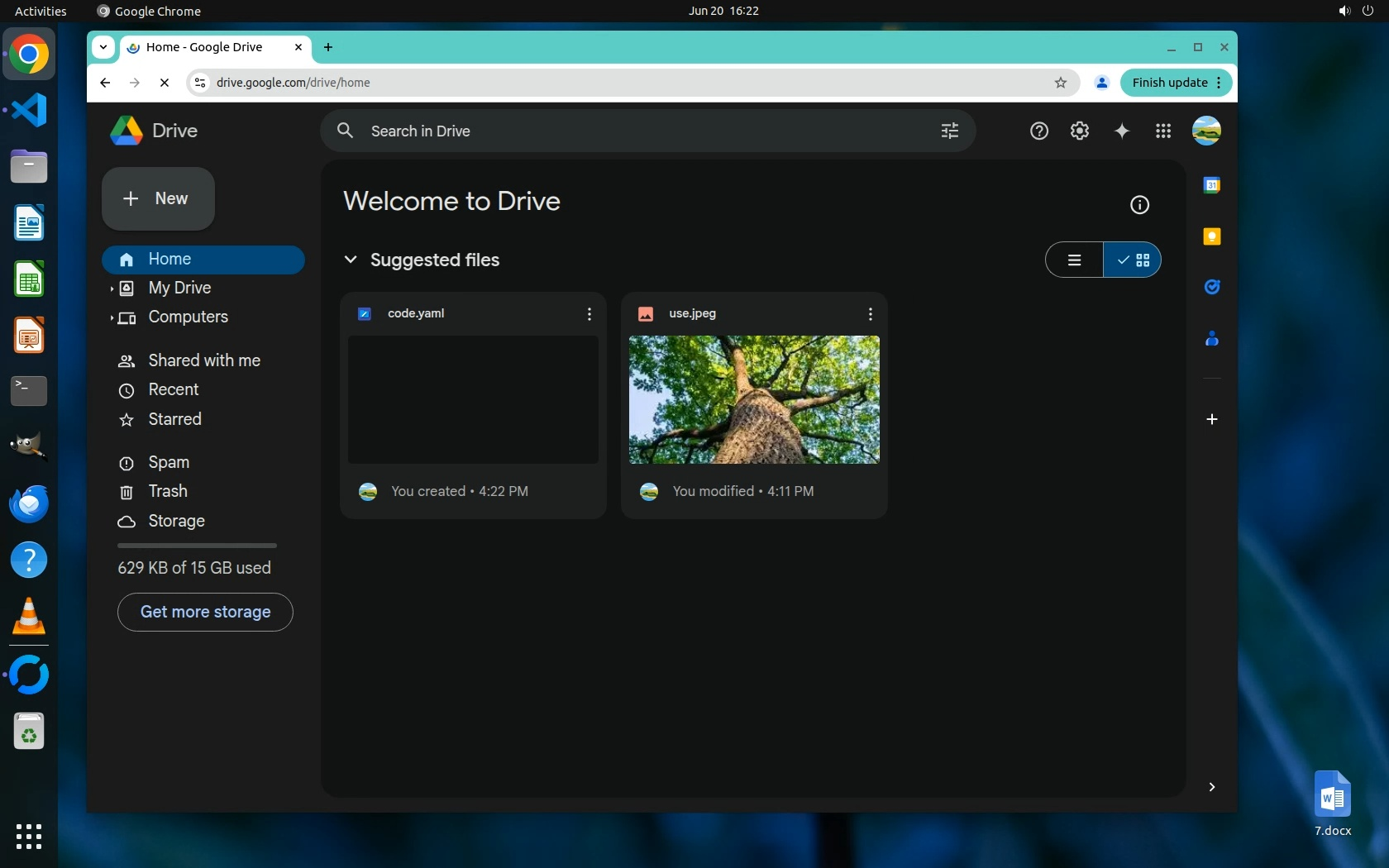Open the Google apps grid
The image size is (1389, 868).
click(1162, 131)
